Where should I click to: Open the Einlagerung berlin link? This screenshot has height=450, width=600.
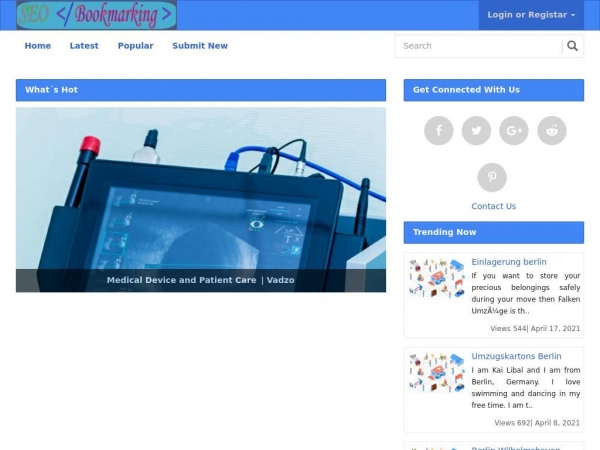pyautogui.click(x=509, y=262)
